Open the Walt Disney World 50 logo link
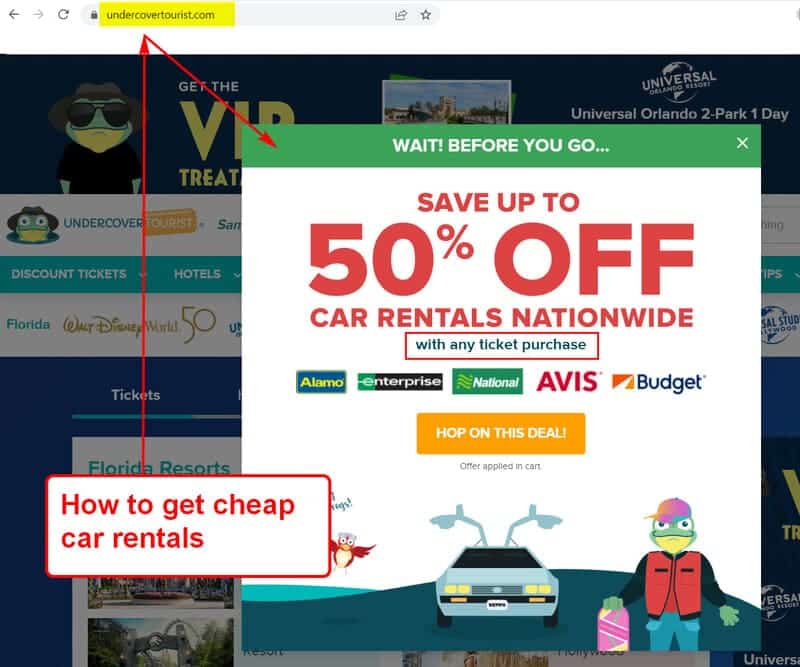Viewport: 800px width, 667px height. point(139,325)
